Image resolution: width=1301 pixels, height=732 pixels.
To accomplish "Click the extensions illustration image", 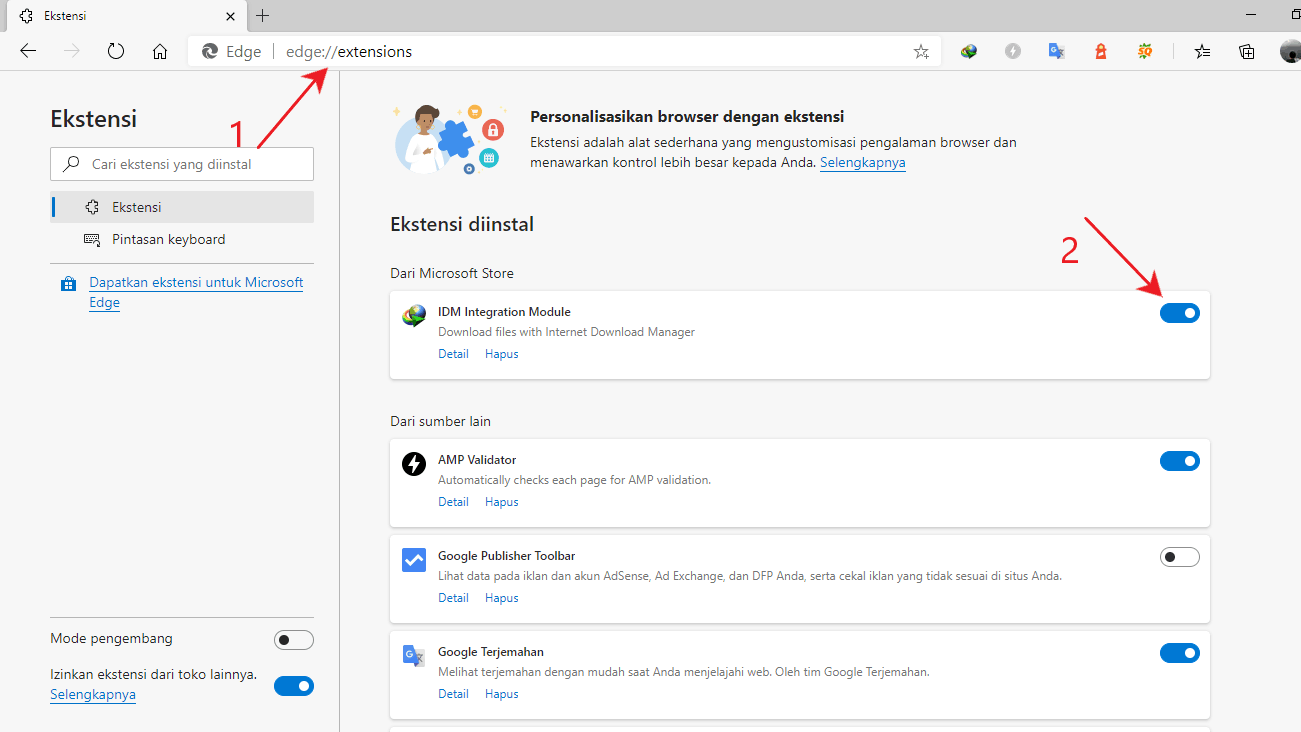I will click(x=448, y=139).
